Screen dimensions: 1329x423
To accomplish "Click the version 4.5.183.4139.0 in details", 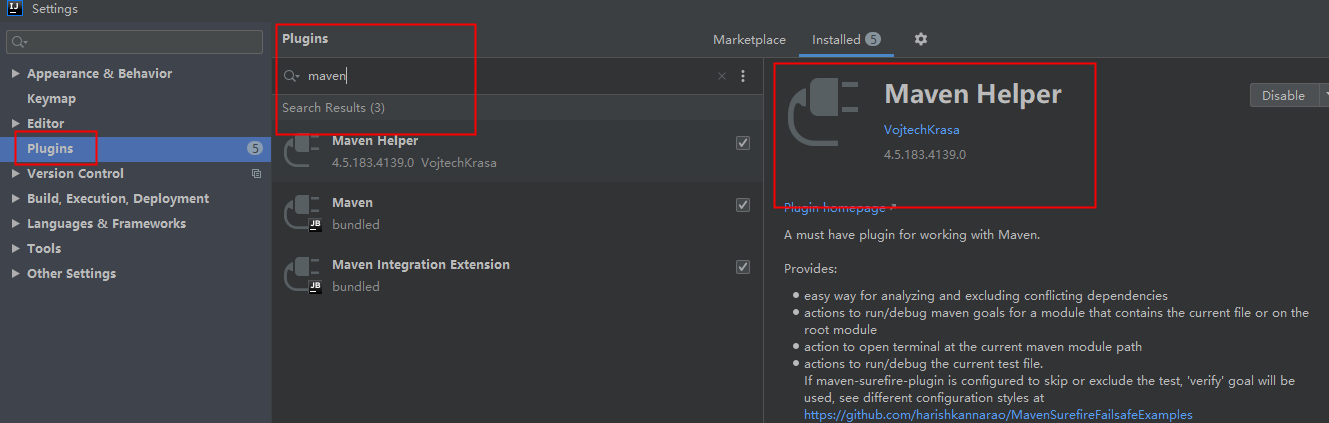I will click(925, 155).
